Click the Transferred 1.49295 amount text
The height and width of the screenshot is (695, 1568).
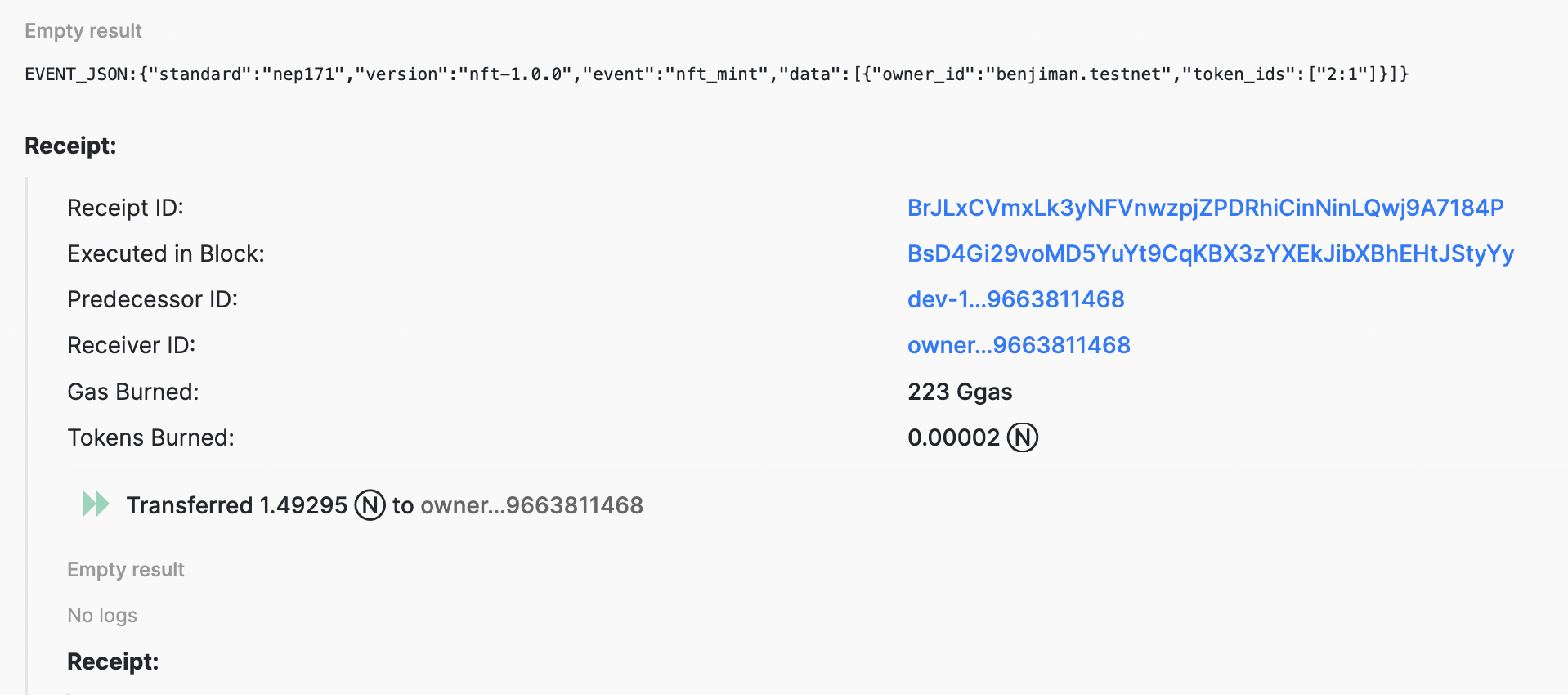tap(237, 505)
